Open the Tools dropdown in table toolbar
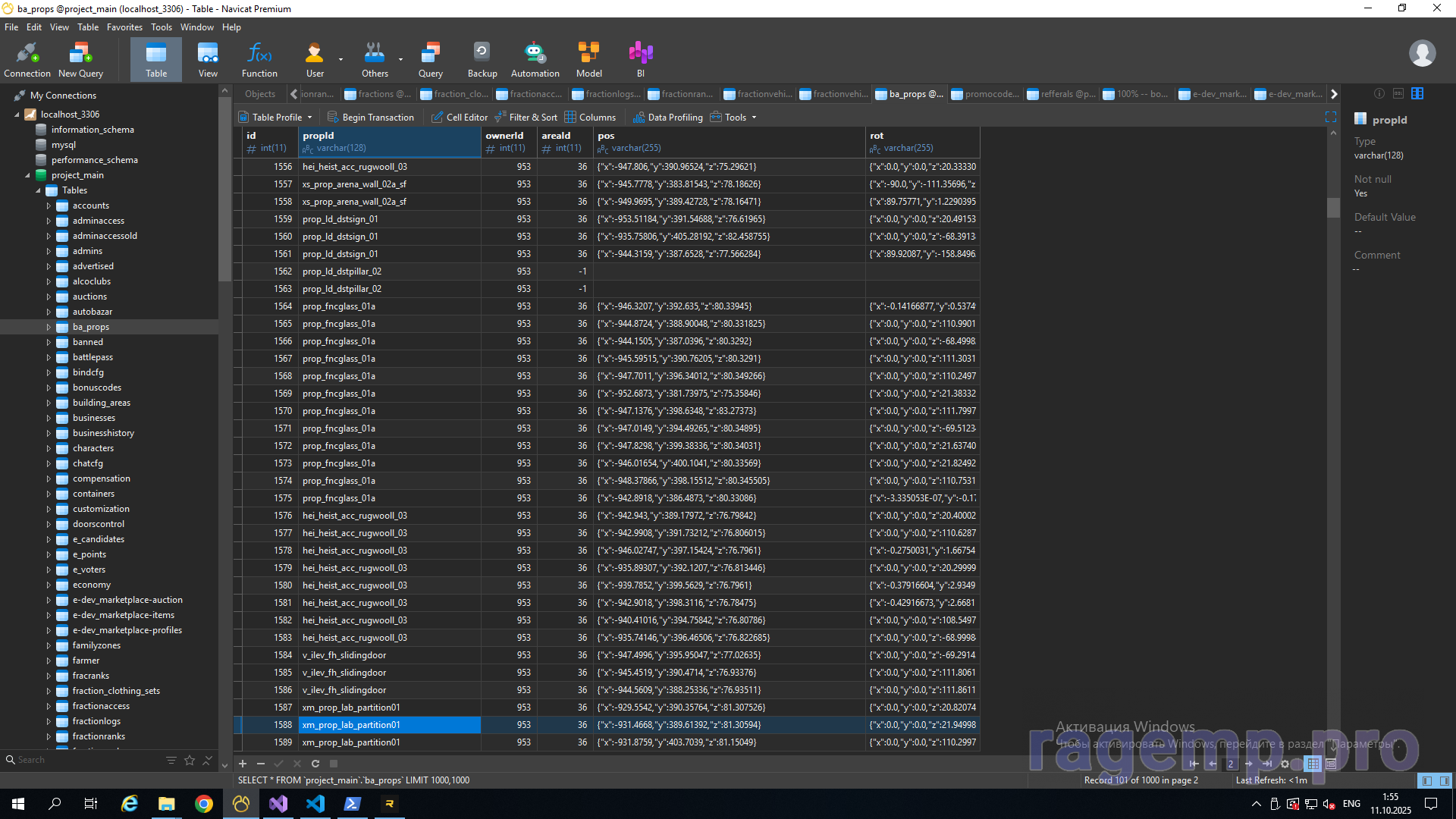 coord(734,118)
